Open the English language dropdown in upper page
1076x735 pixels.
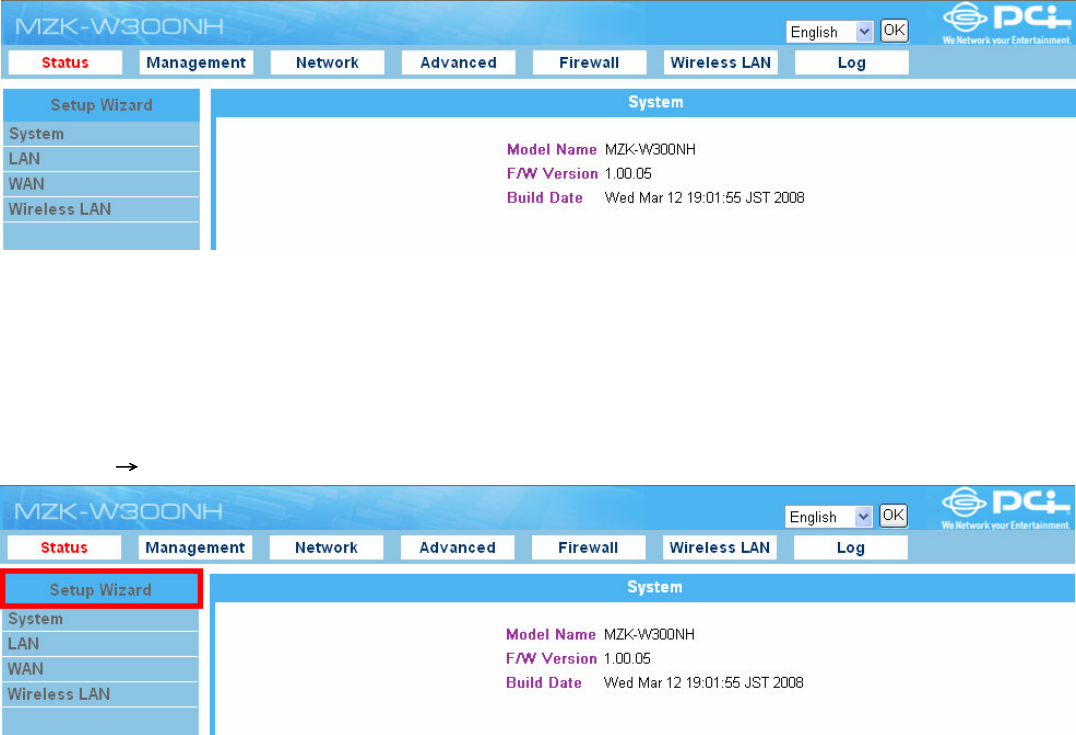[830, 32]
